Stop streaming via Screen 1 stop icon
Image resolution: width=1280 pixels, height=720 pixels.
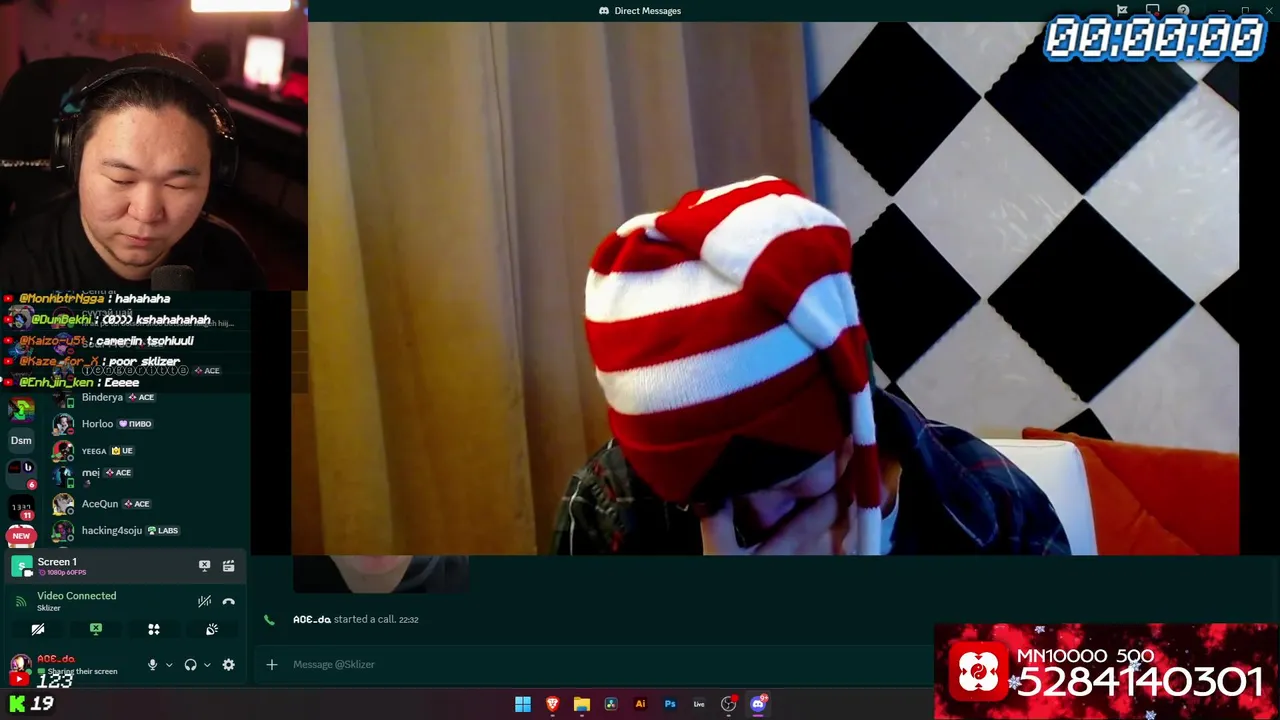[204, 566]
